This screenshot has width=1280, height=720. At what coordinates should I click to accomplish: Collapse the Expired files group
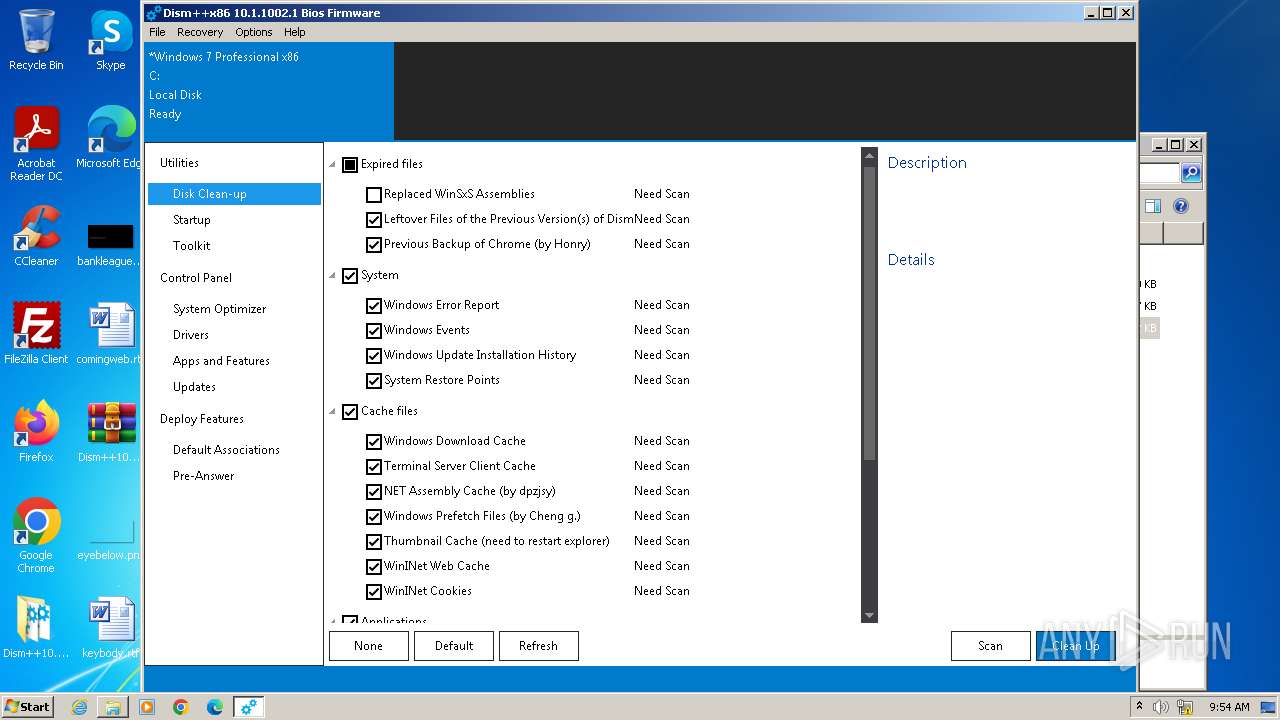click(333, 165)
